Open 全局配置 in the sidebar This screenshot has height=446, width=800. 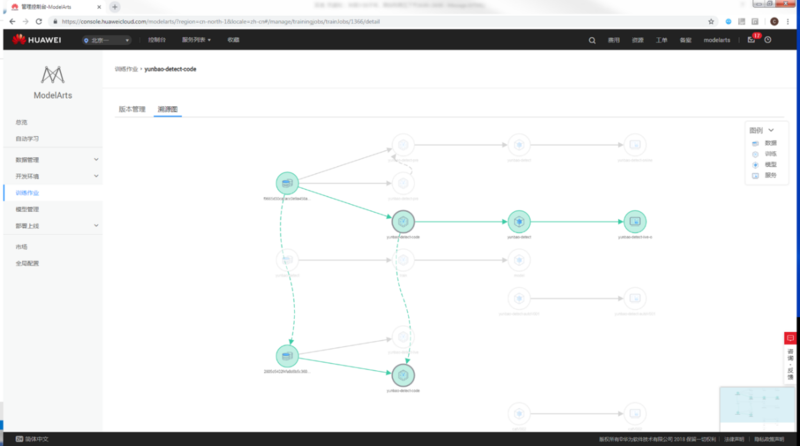click(x=27, y=263)
